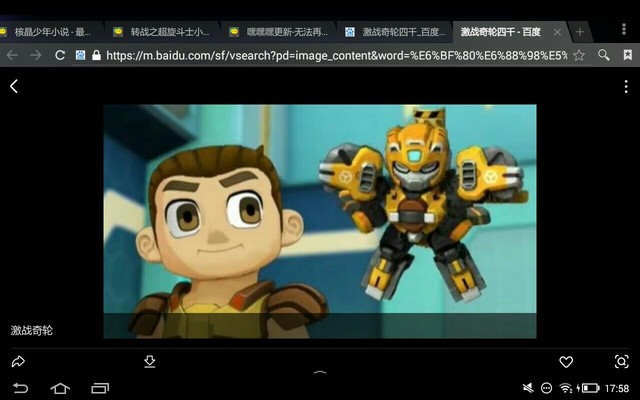Switch to 转战之超旋斗士小 tab
The image size is (640, 400).
(162, 32)
